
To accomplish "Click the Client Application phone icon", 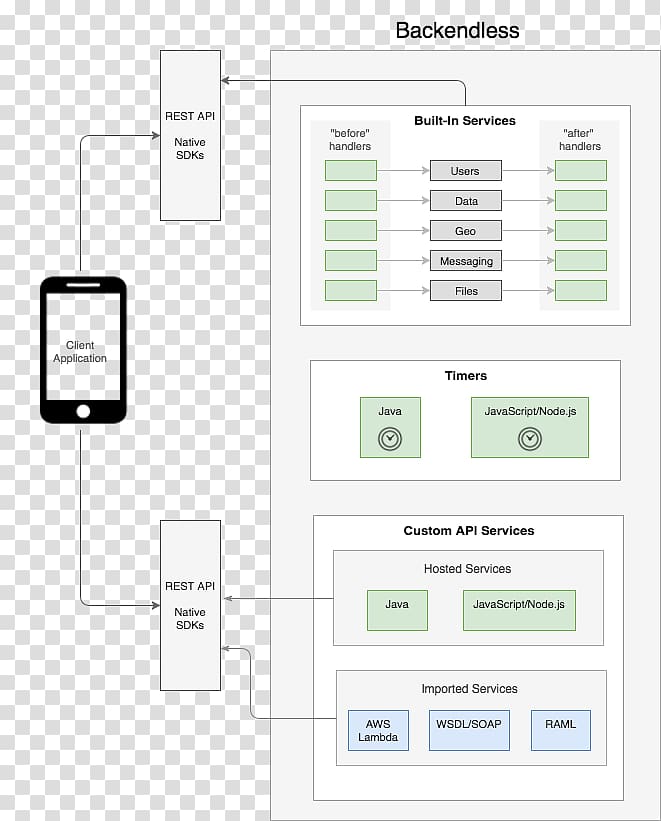I will 83,350.
